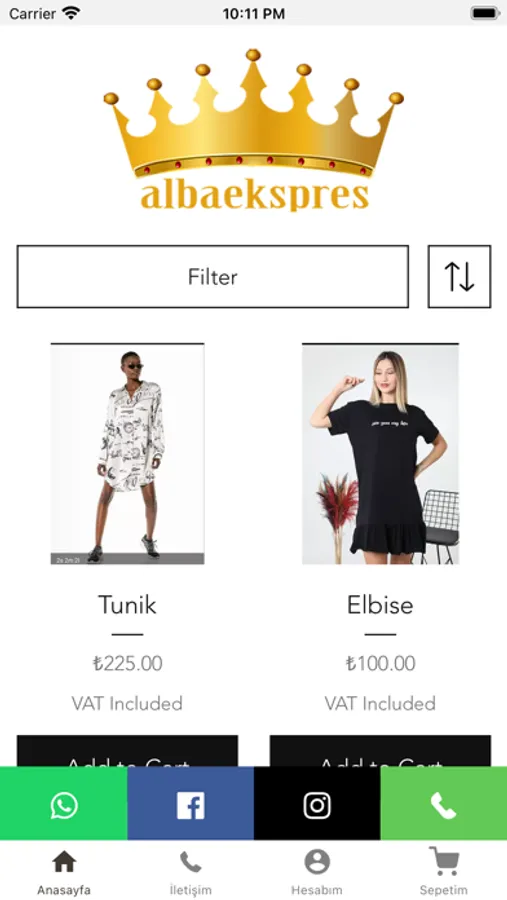
Task: Add the Tunik to cart
Action: pyautogui.click(x=127, y=751)
